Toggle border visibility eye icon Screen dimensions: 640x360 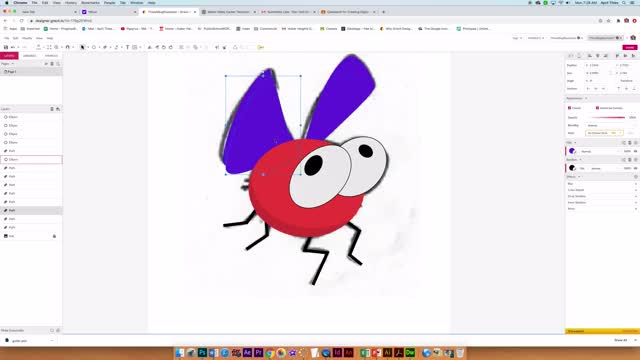pyautogui.click(x=636, y=168)
